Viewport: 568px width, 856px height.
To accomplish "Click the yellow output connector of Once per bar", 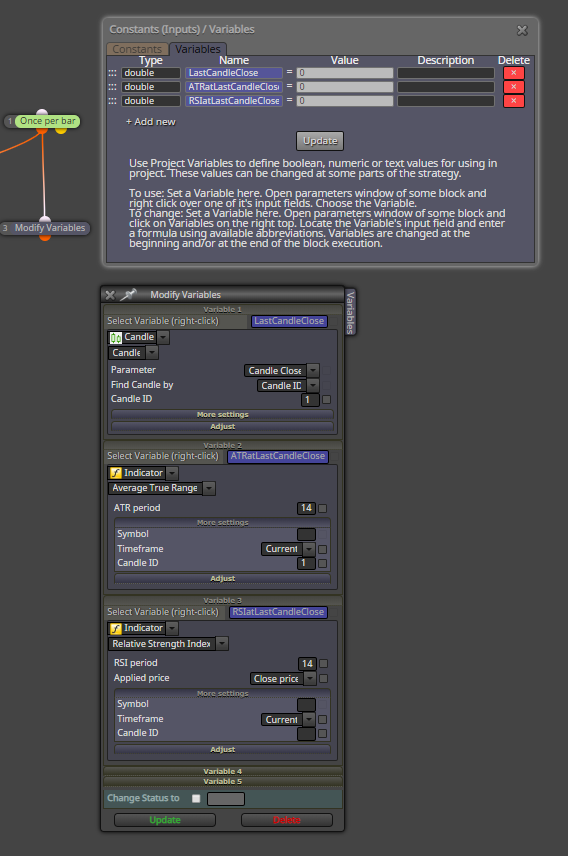I will 61,130.
